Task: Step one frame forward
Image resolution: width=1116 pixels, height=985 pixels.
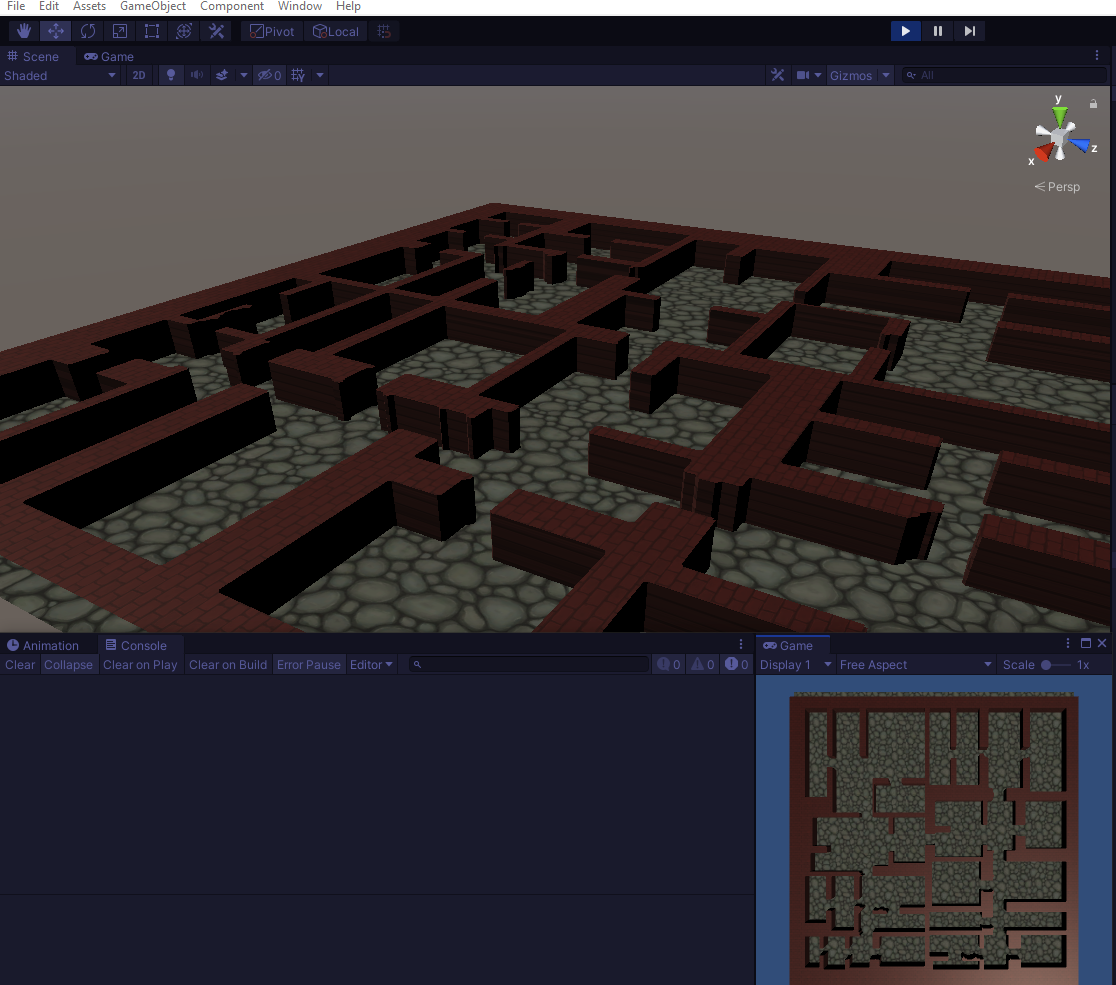Action: [969, 31]
